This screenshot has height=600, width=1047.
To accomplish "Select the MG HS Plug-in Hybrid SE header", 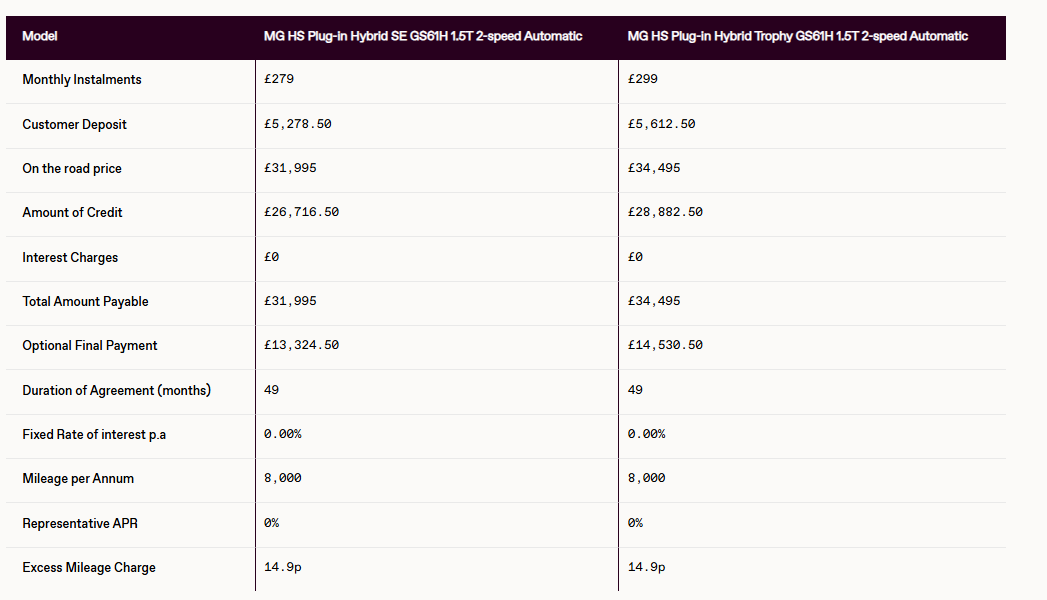I will pyautogui.click(x=423, y=36).
